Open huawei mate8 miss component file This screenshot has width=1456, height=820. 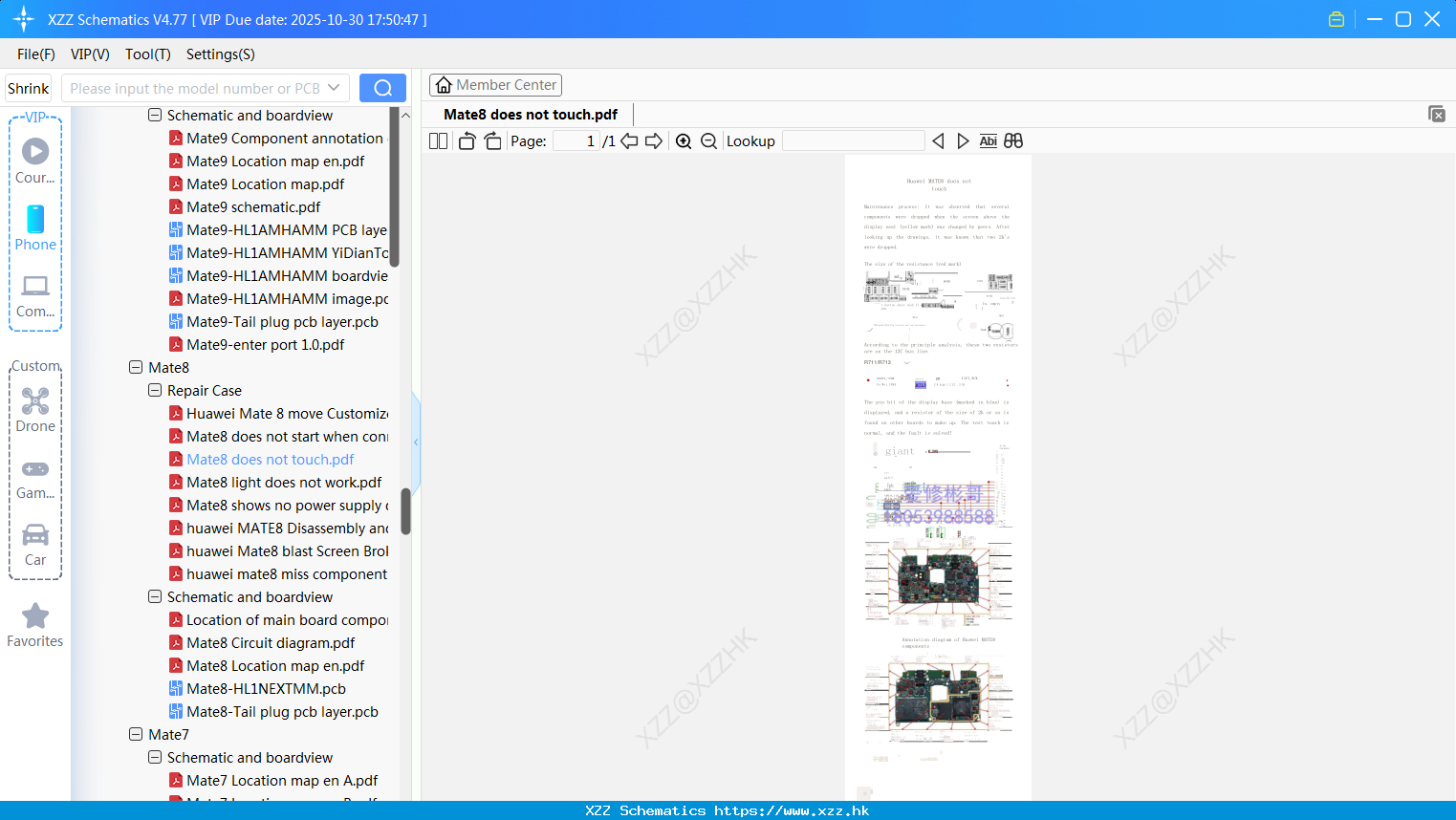(287, 573)
